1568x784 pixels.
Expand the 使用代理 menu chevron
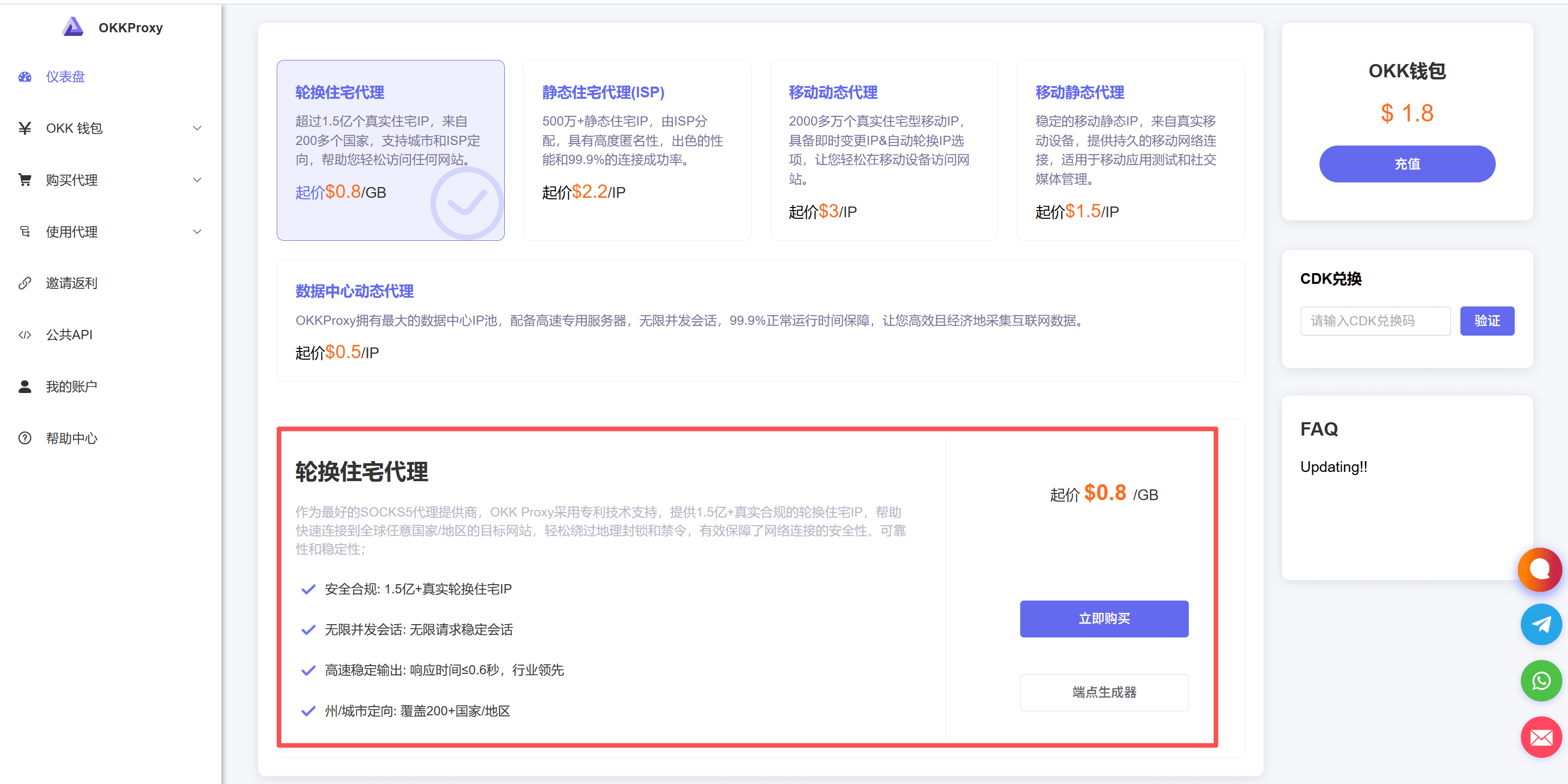(x=197, y=232)
